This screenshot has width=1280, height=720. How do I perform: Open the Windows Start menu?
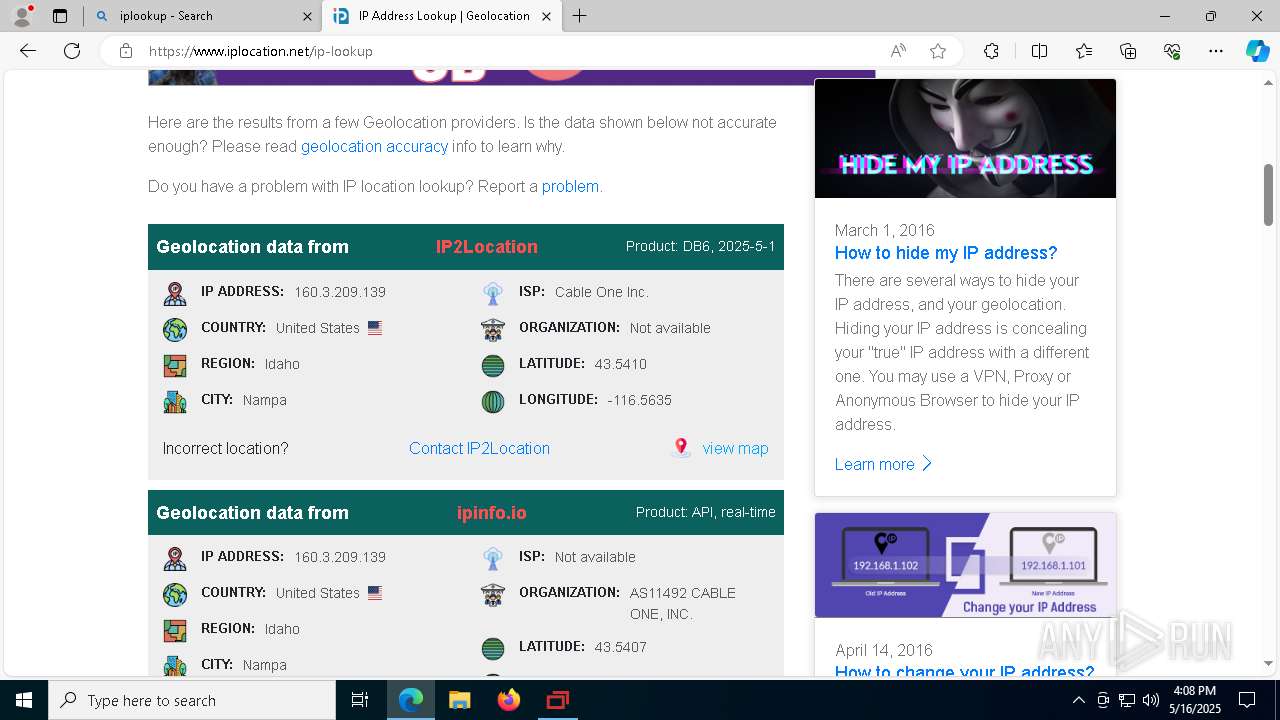coord(24,700)
